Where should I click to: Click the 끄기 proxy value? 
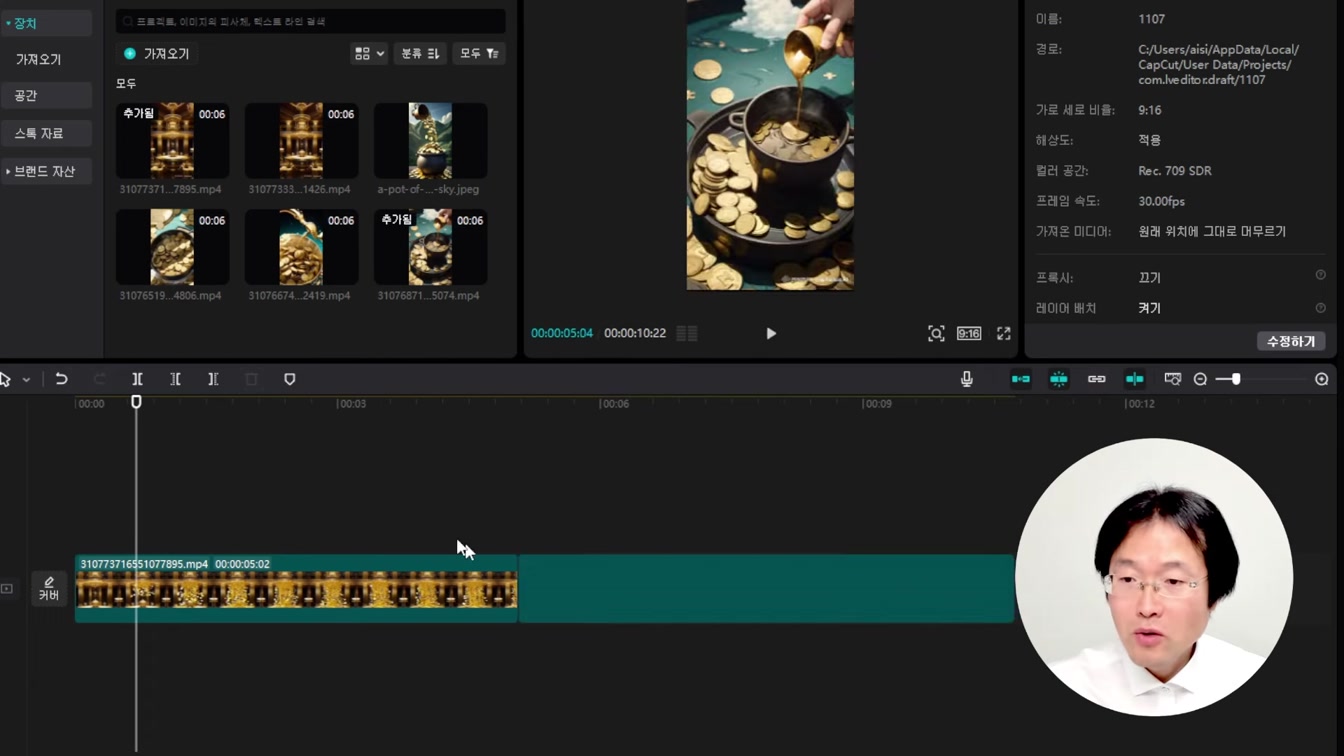(1149, 278)
